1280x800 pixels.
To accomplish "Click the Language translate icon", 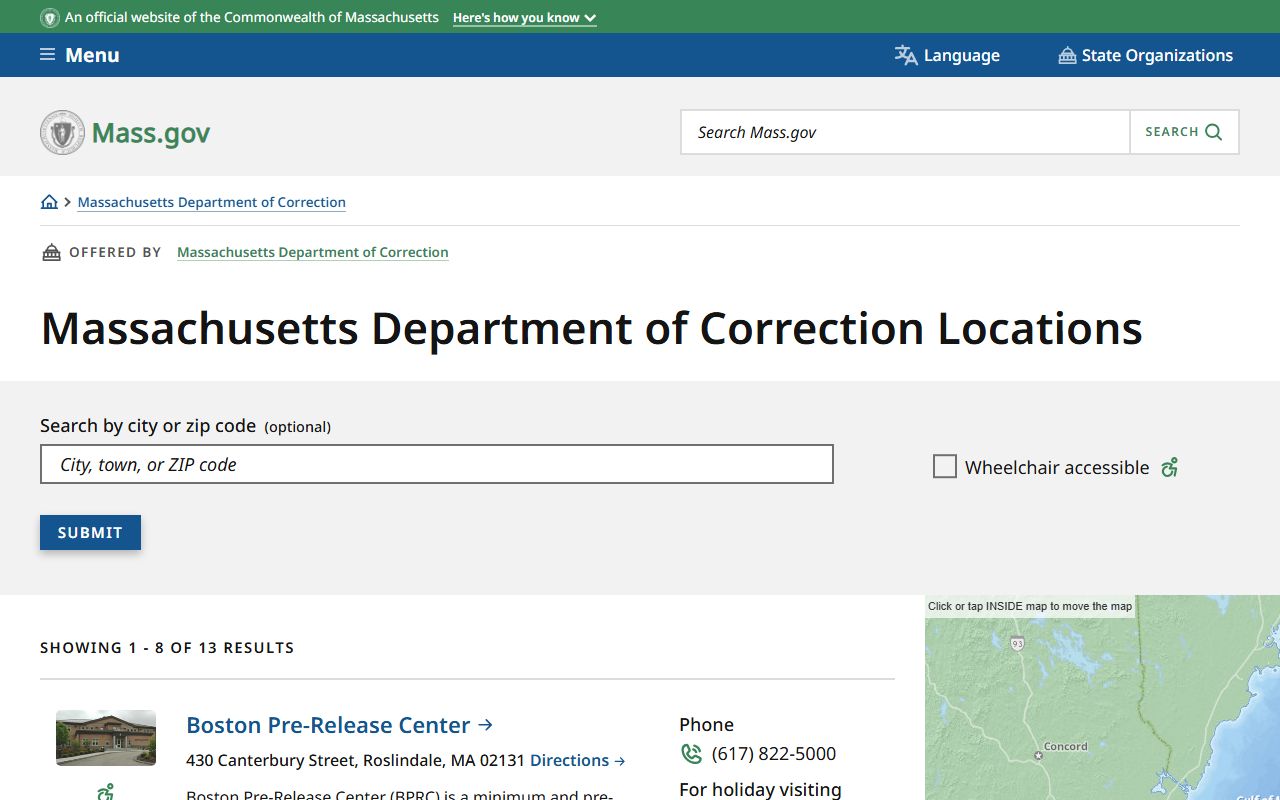I will coord(906,55).
